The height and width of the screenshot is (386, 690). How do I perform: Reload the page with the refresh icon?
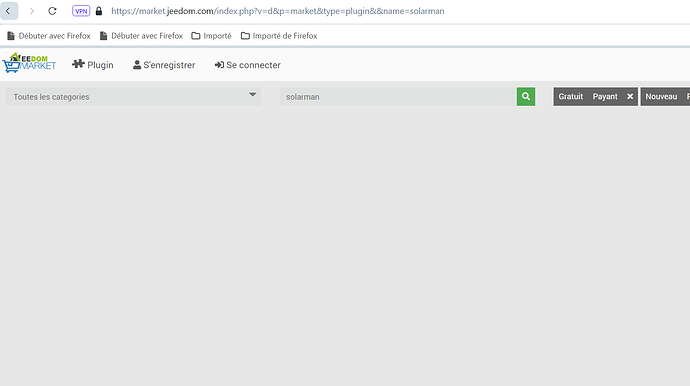[x=52, y=11]
